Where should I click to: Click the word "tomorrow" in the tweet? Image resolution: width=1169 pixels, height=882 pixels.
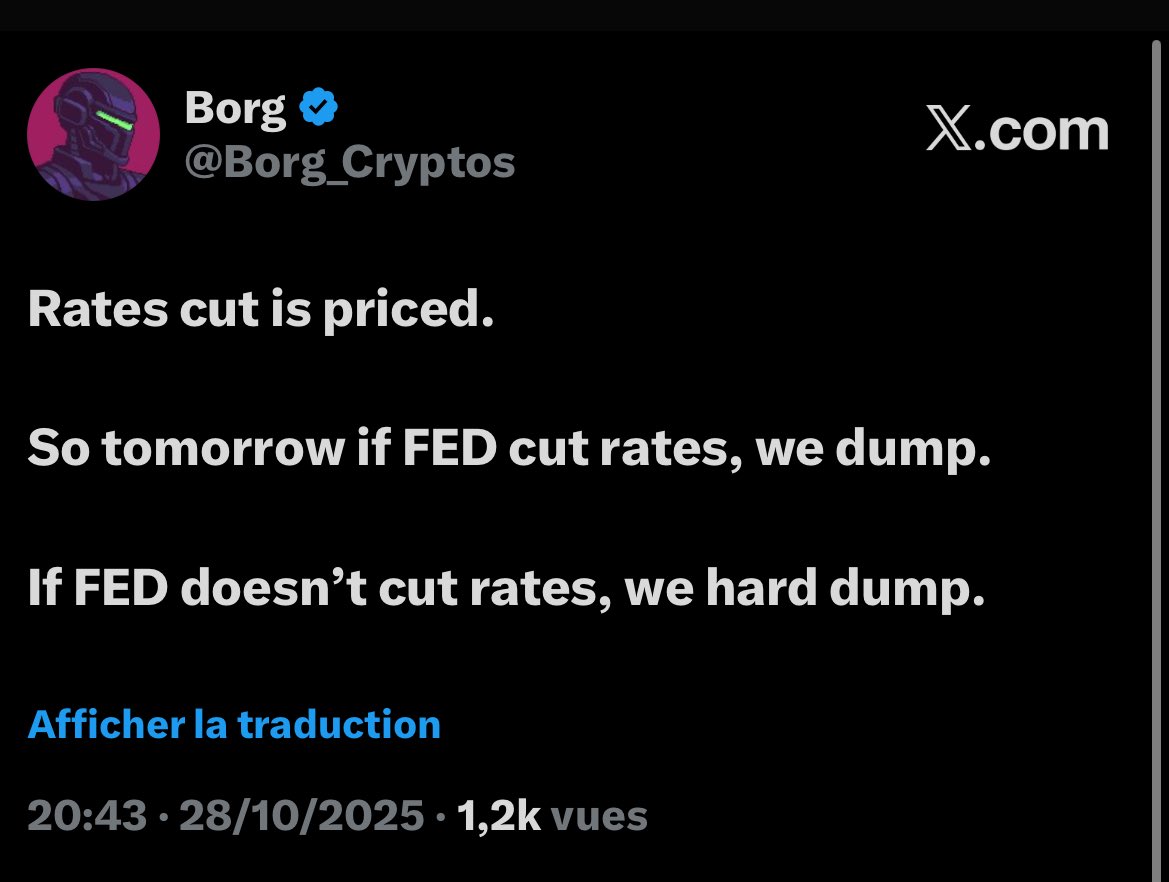(x=222, y=451)
